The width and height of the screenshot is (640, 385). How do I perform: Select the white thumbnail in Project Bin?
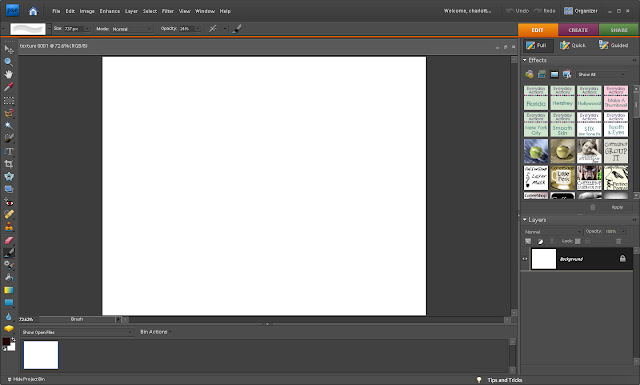point(41,355)
